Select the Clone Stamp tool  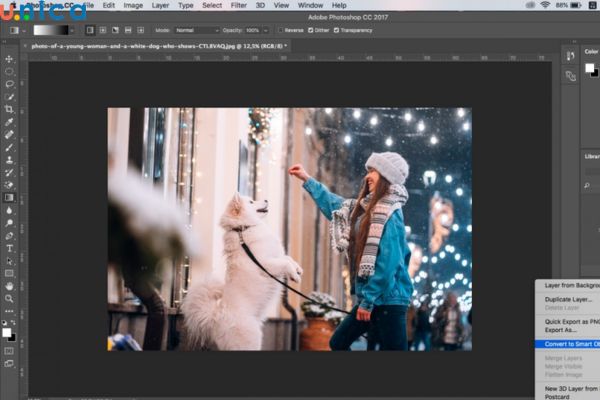click(9, 160)
